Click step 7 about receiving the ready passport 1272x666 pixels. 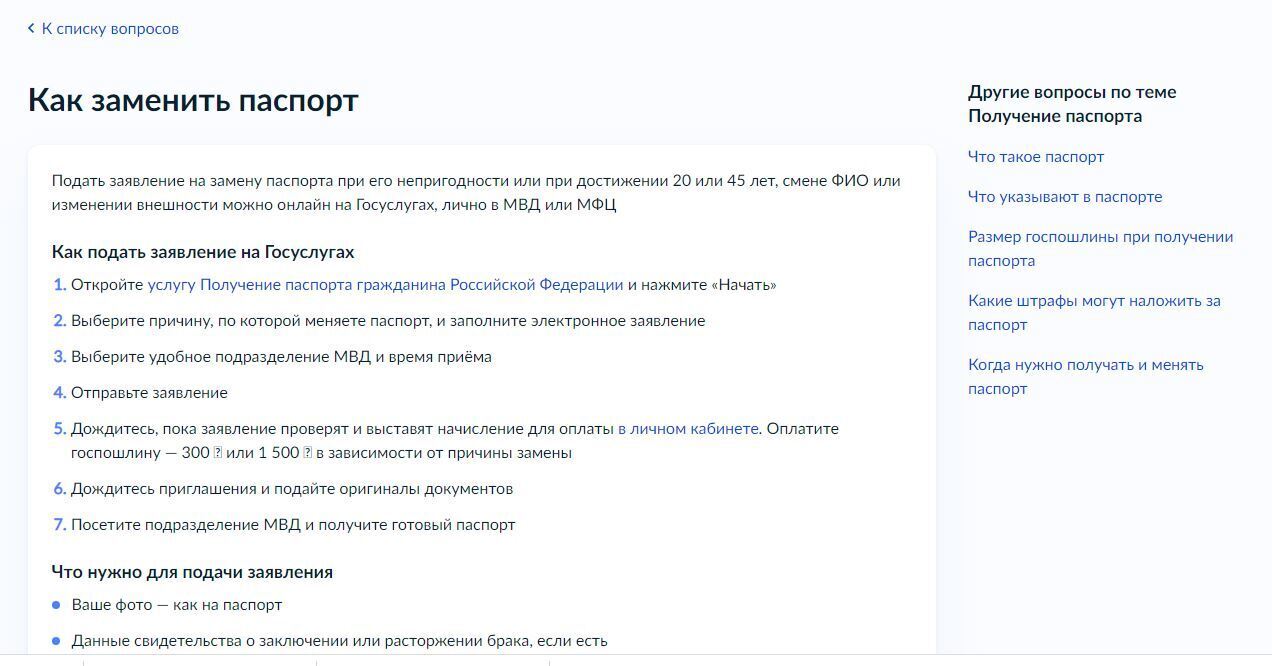coord(293,524)
